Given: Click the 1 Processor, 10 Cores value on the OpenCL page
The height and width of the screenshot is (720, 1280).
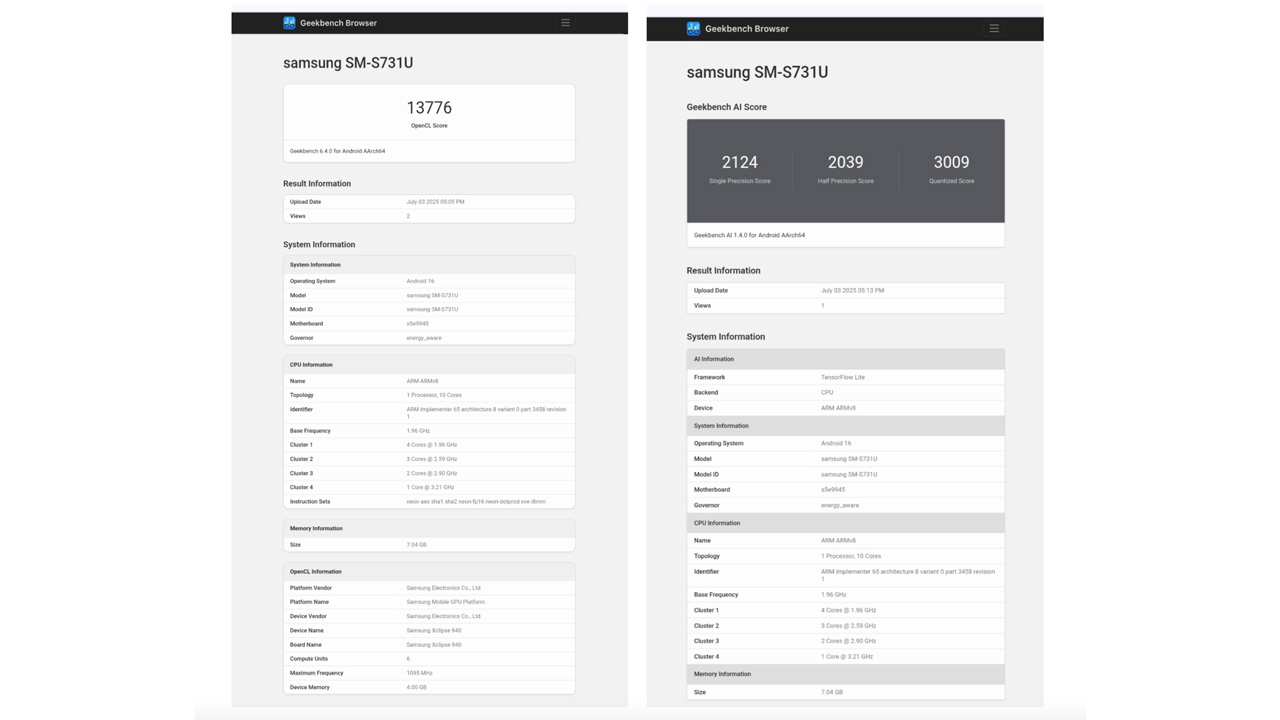Looking at the screenshot, I should coord(434,395).
